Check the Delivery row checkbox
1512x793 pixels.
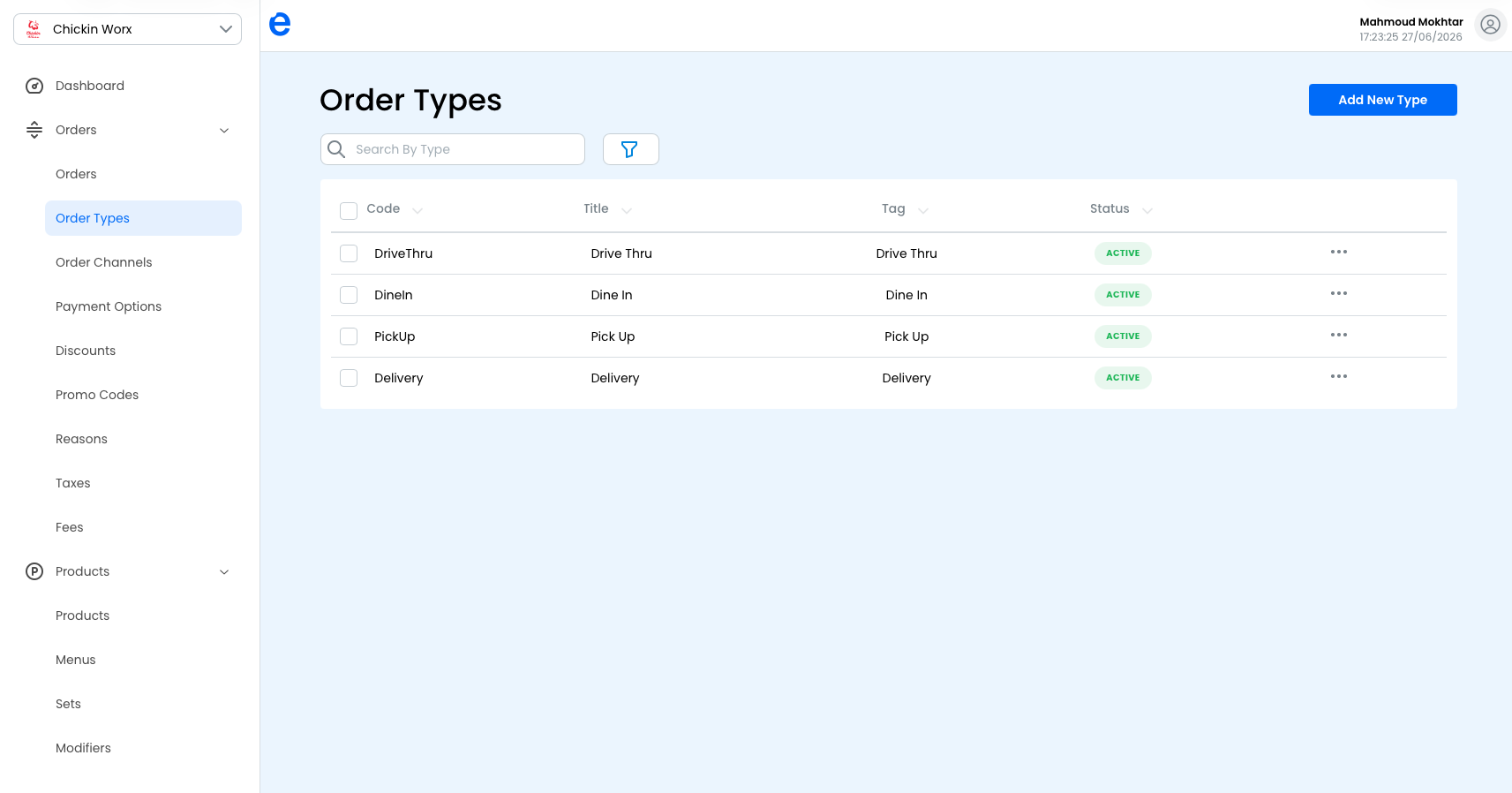click(349, 378)
